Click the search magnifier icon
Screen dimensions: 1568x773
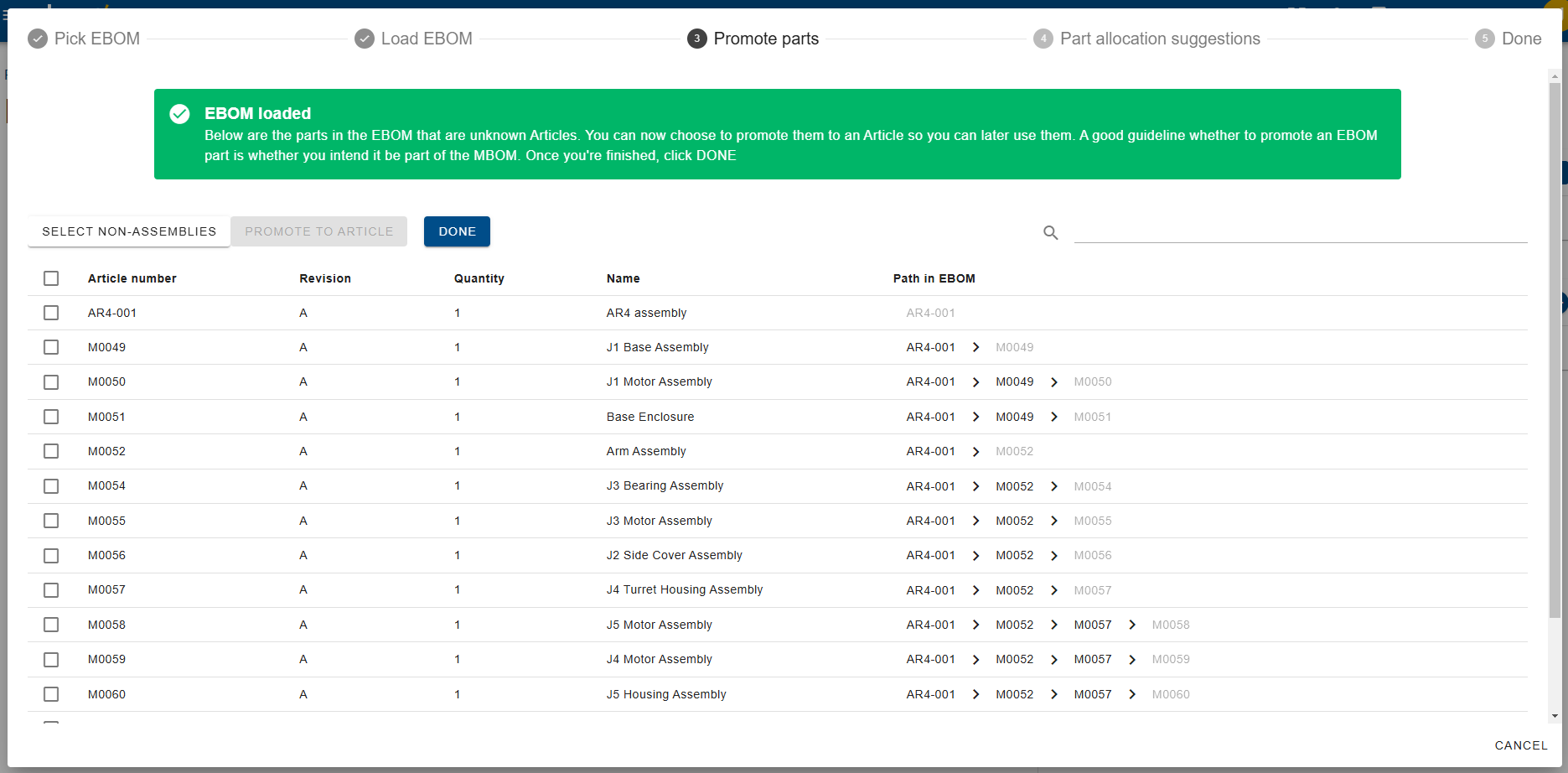(x=1050, y=233)
